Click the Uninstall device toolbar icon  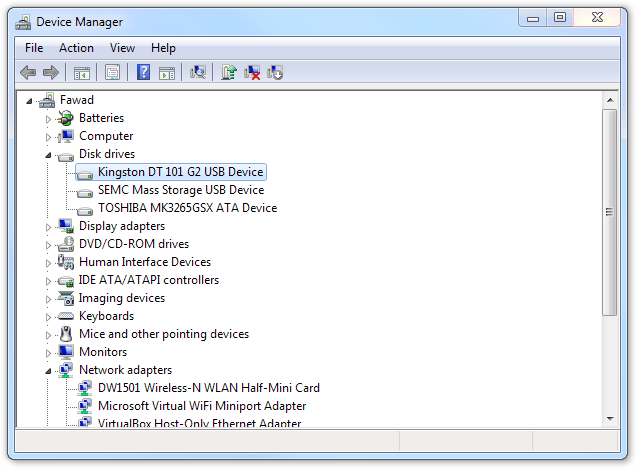(252, 72)
